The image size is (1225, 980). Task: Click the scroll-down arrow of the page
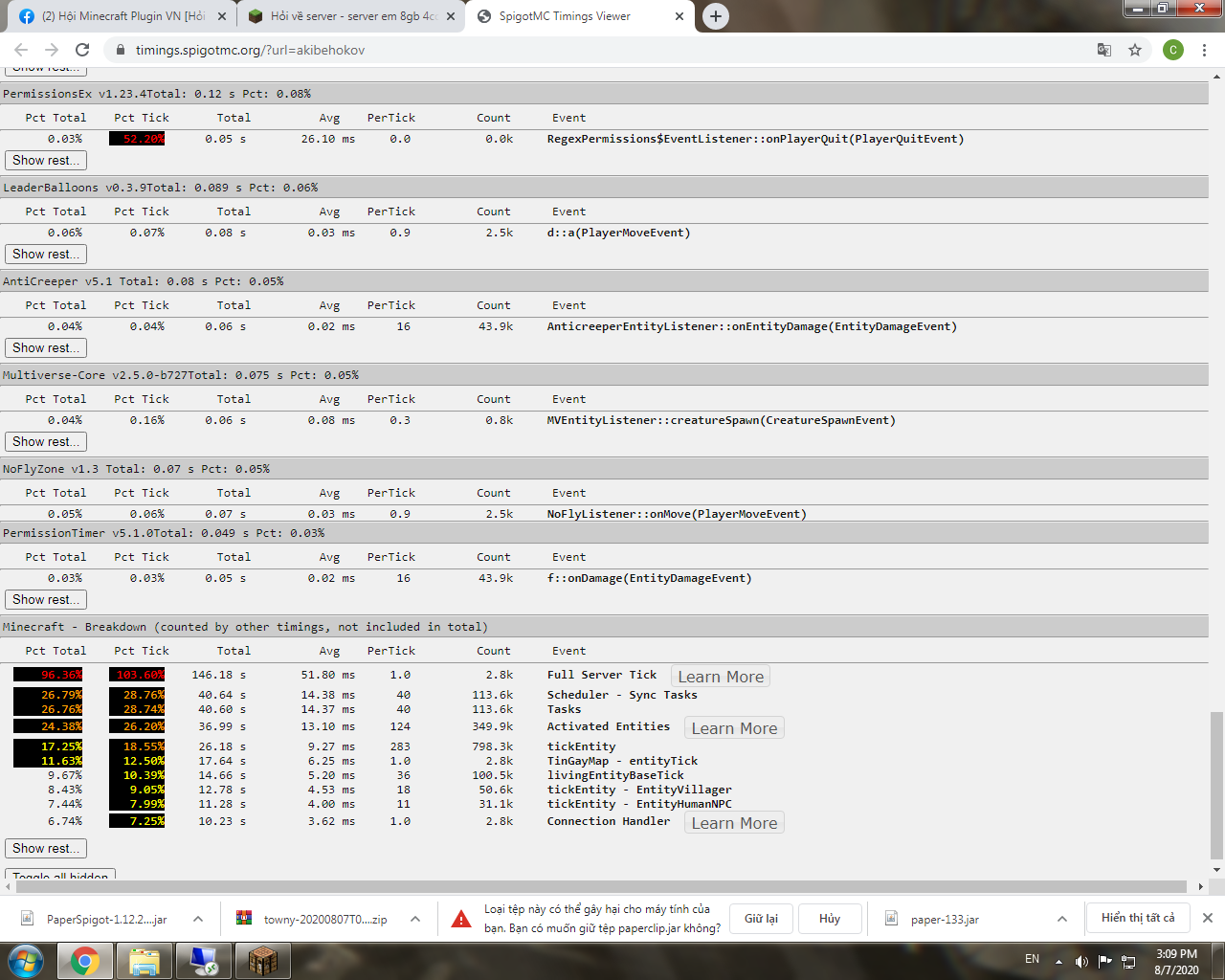1216,870
